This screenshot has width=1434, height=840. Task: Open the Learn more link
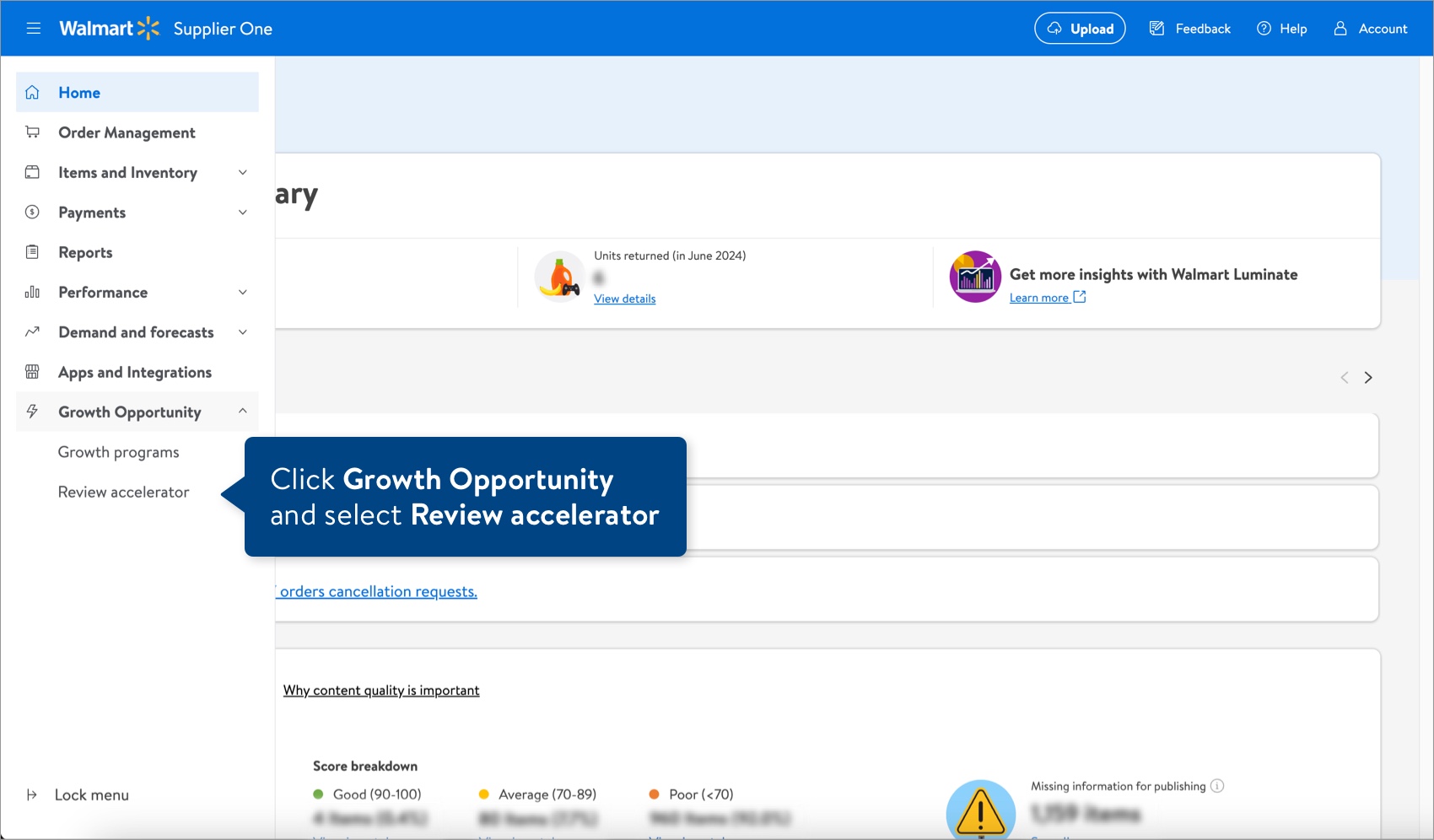(x=1041, y=297)
